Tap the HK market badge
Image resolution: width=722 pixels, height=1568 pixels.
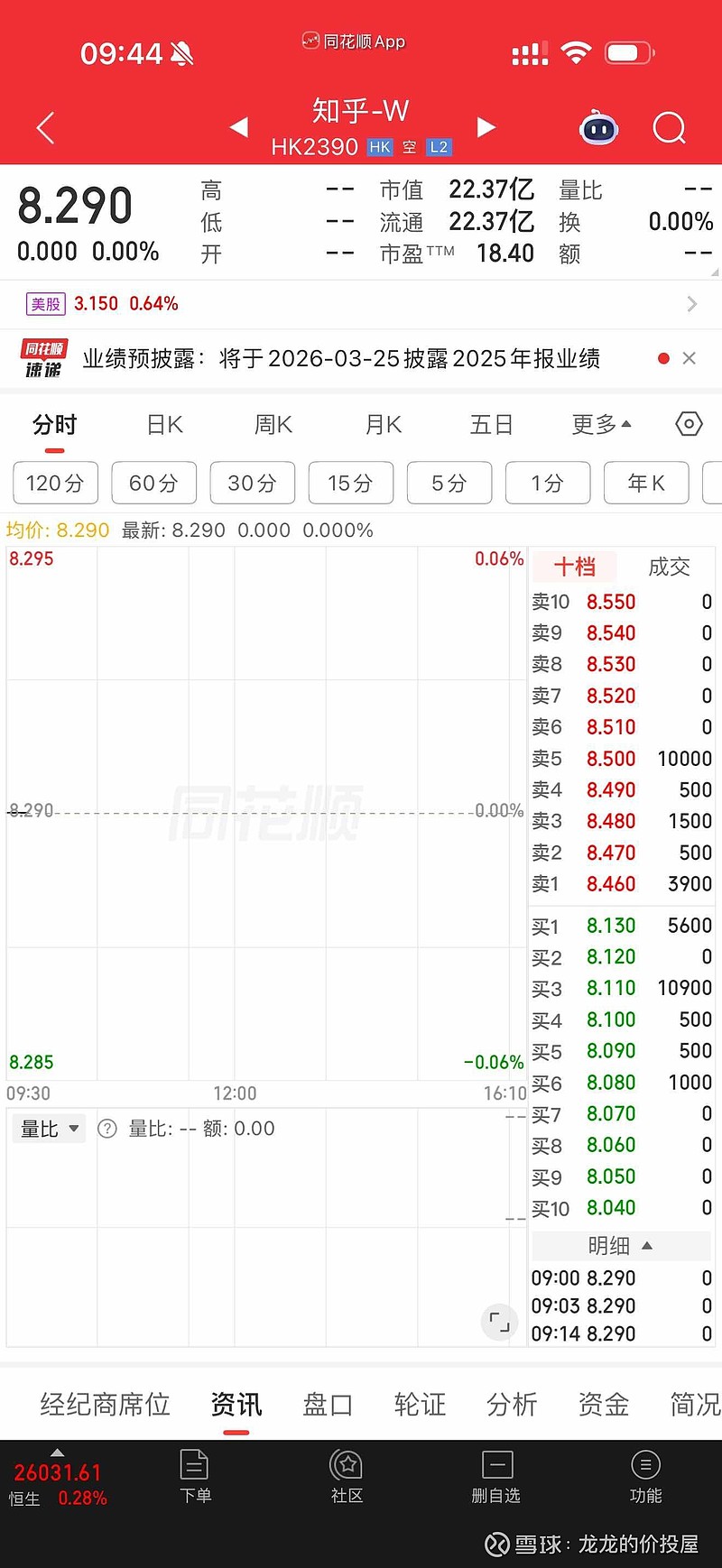pos(380,147)
